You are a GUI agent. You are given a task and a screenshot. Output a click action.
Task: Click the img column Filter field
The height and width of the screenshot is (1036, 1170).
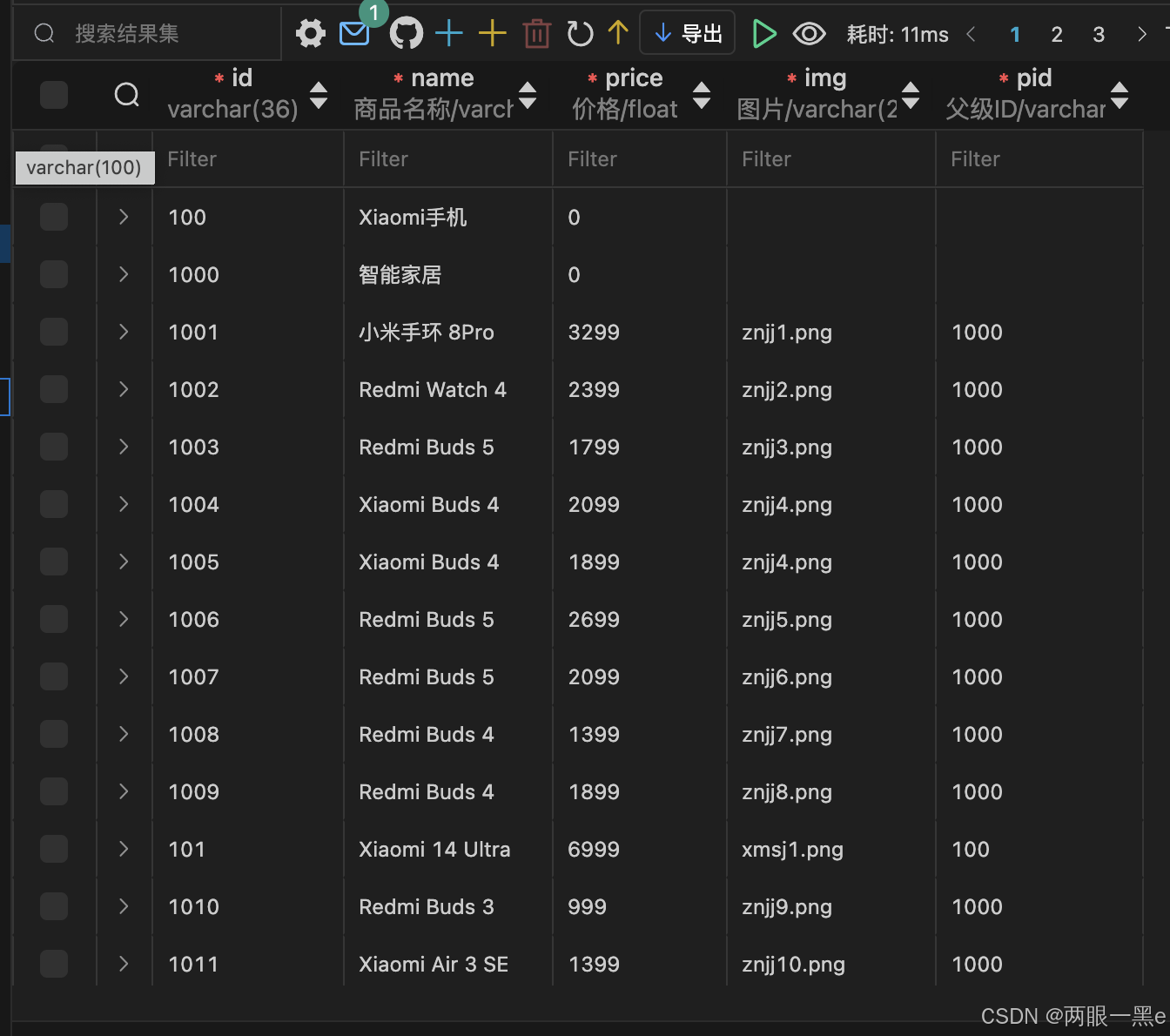click(831, 159)
